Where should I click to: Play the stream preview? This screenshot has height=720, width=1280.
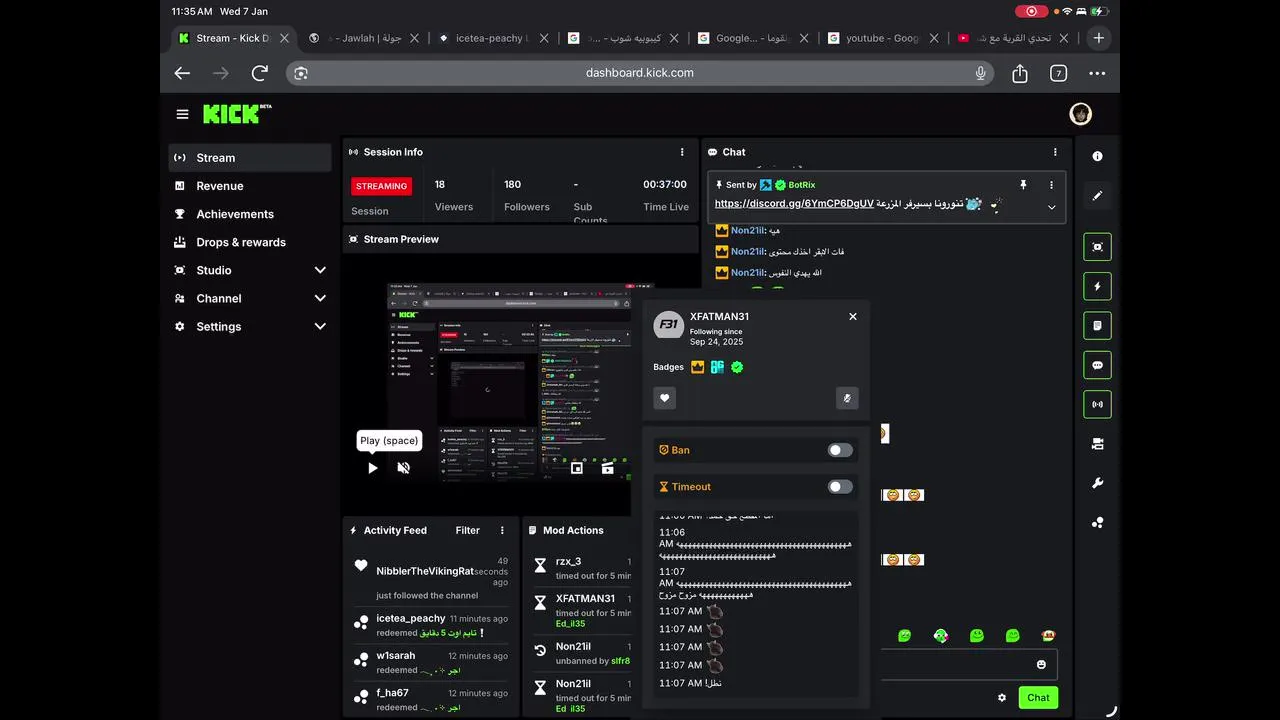[373, 467]
